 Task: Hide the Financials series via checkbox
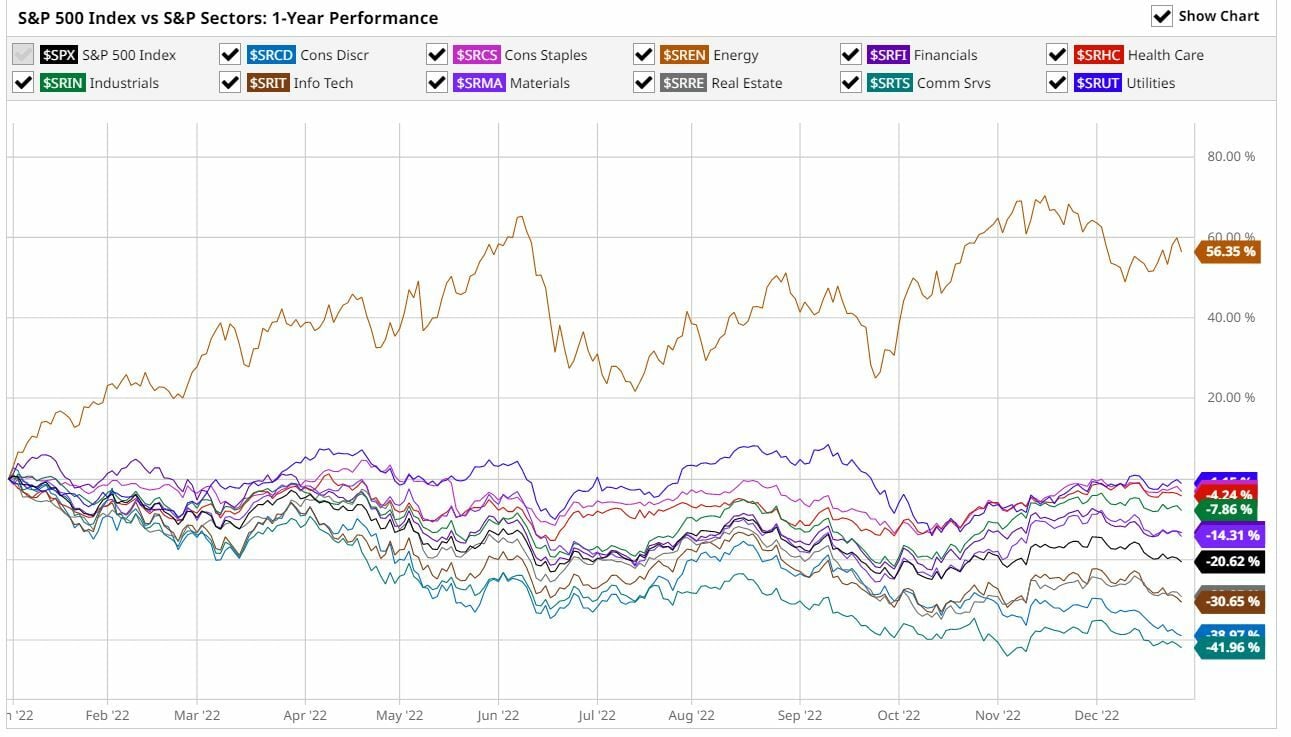coord(851,55)
